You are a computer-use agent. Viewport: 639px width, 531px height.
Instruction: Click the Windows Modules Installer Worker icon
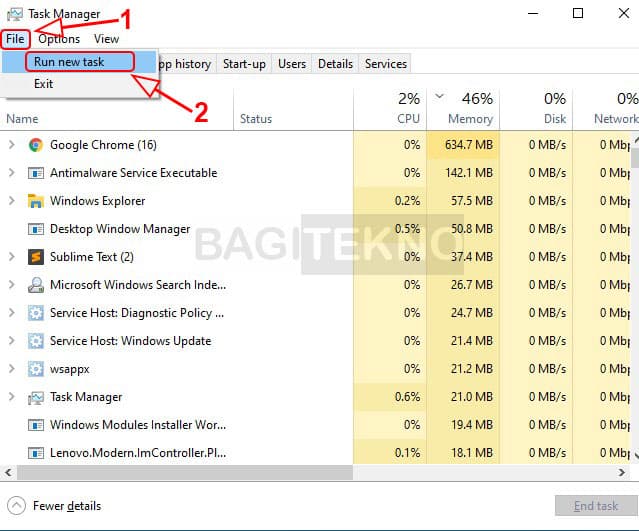point(36,425)
